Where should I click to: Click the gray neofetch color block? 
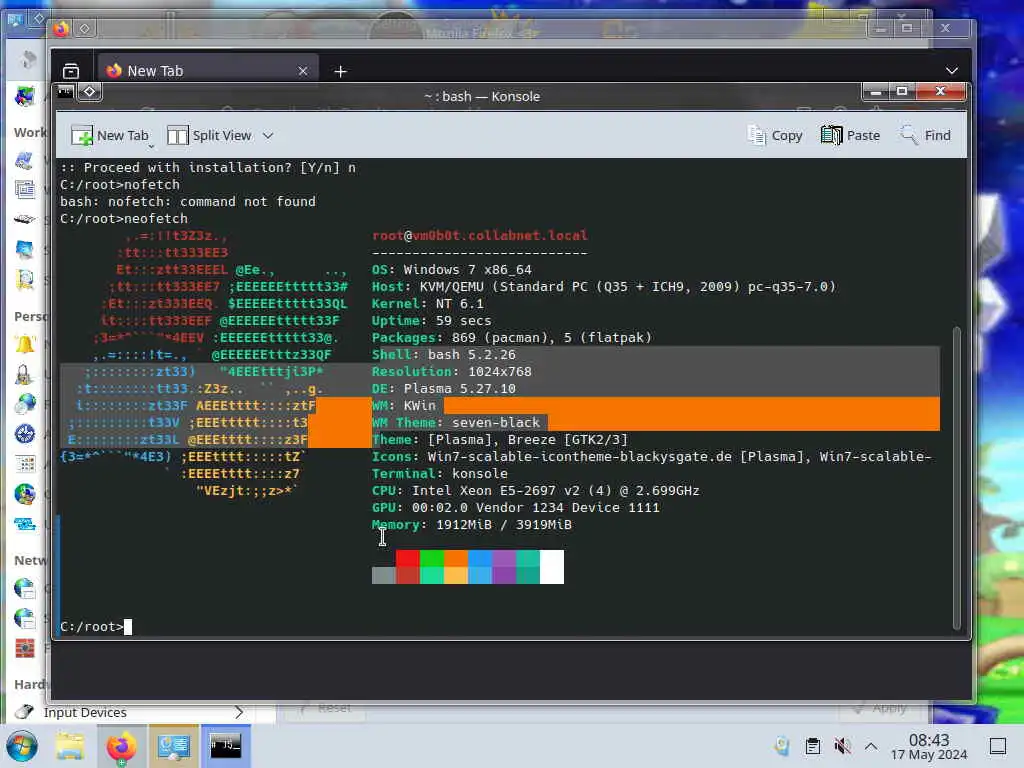(x=383, y=575)
